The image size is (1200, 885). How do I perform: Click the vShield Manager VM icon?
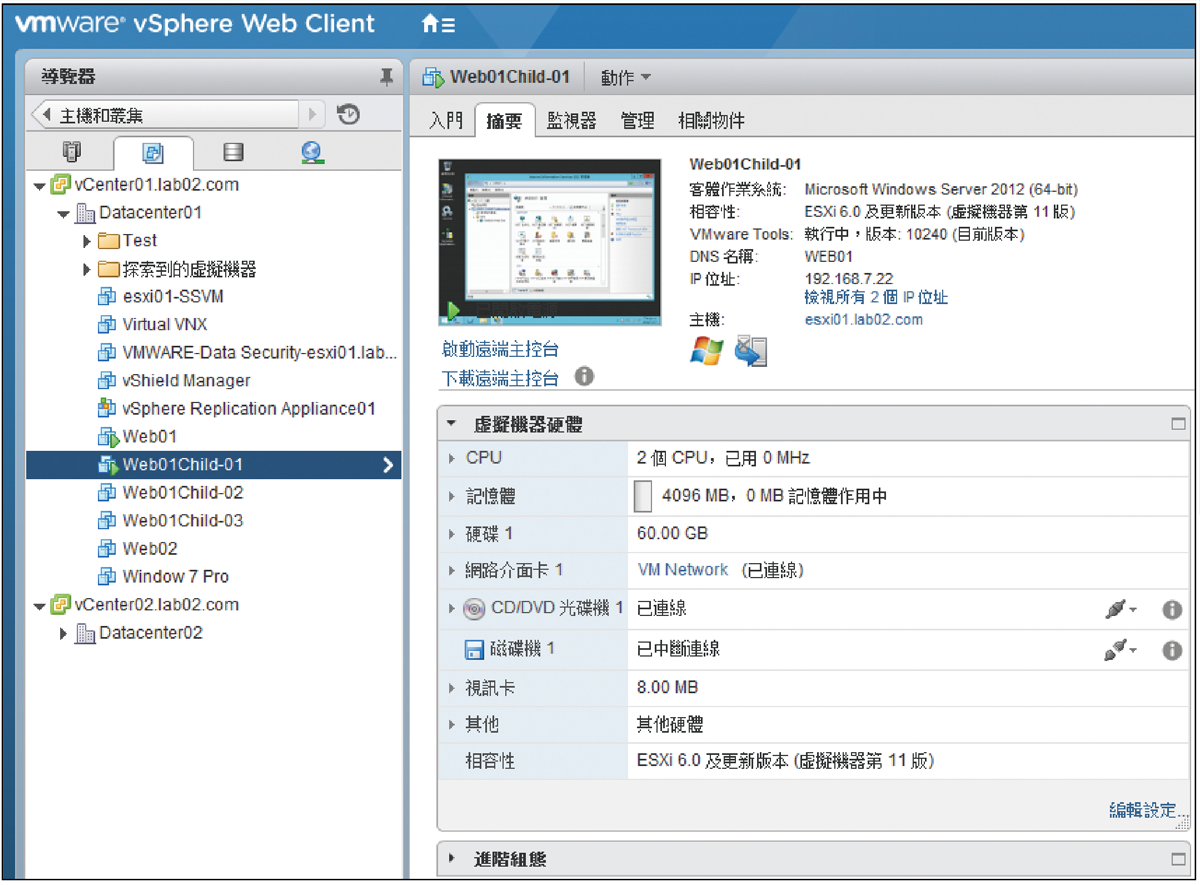[x=108, y=381]
